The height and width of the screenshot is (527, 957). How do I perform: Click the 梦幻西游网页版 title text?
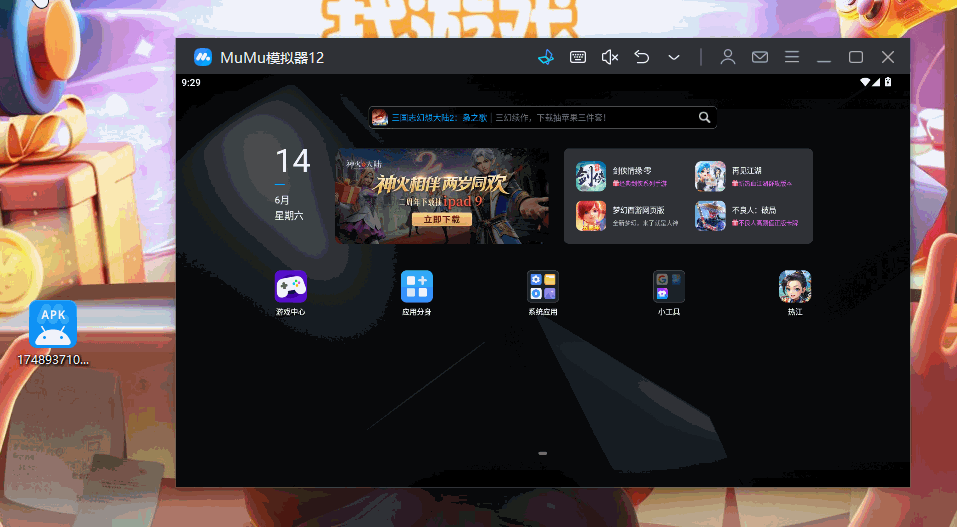click(x=639, y=210)
